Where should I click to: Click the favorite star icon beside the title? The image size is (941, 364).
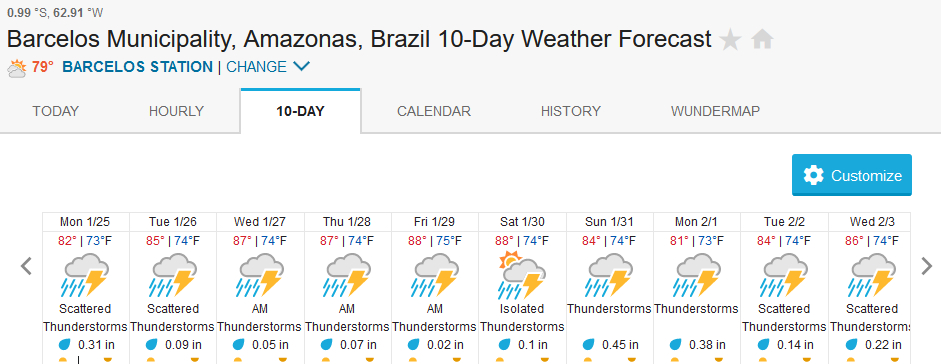coord(730,40)
